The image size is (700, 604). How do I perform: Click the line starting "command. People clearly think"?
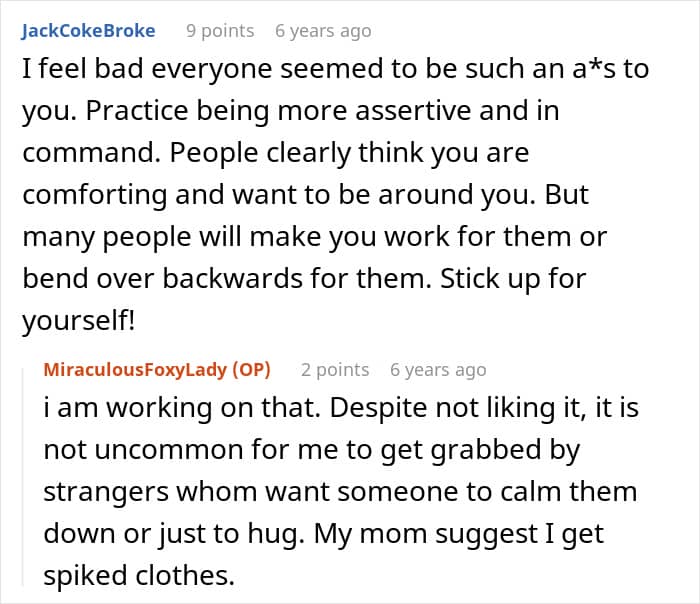pos(275,156)
